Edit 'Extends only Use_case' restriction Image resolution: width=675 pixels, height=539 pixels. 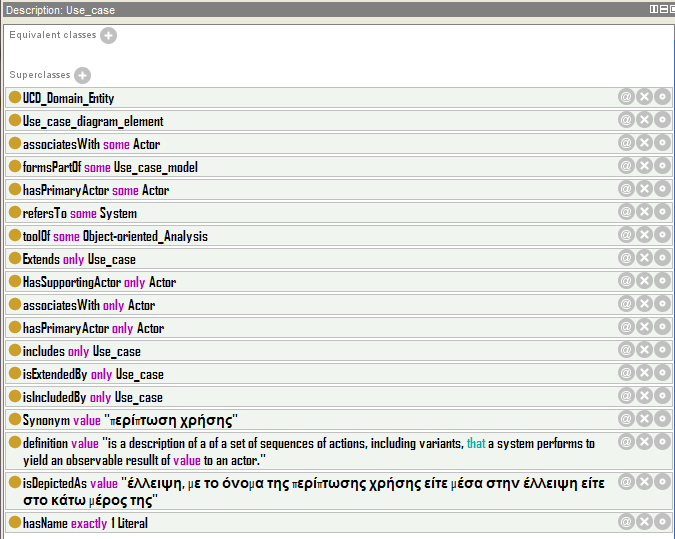[663, 258]
